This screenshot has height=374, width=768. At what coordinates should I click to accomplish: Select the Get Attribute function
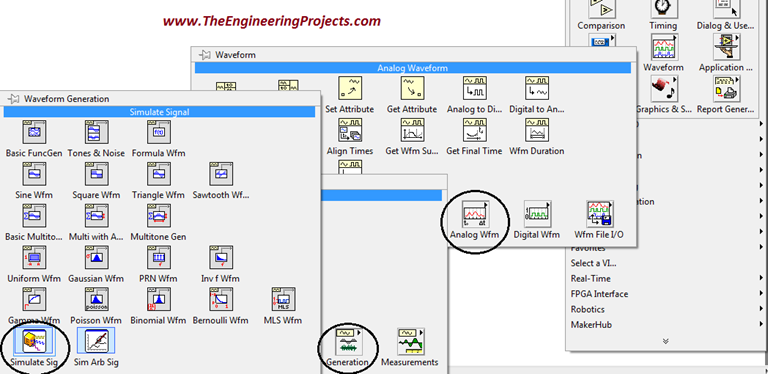[x=412, y=88]
